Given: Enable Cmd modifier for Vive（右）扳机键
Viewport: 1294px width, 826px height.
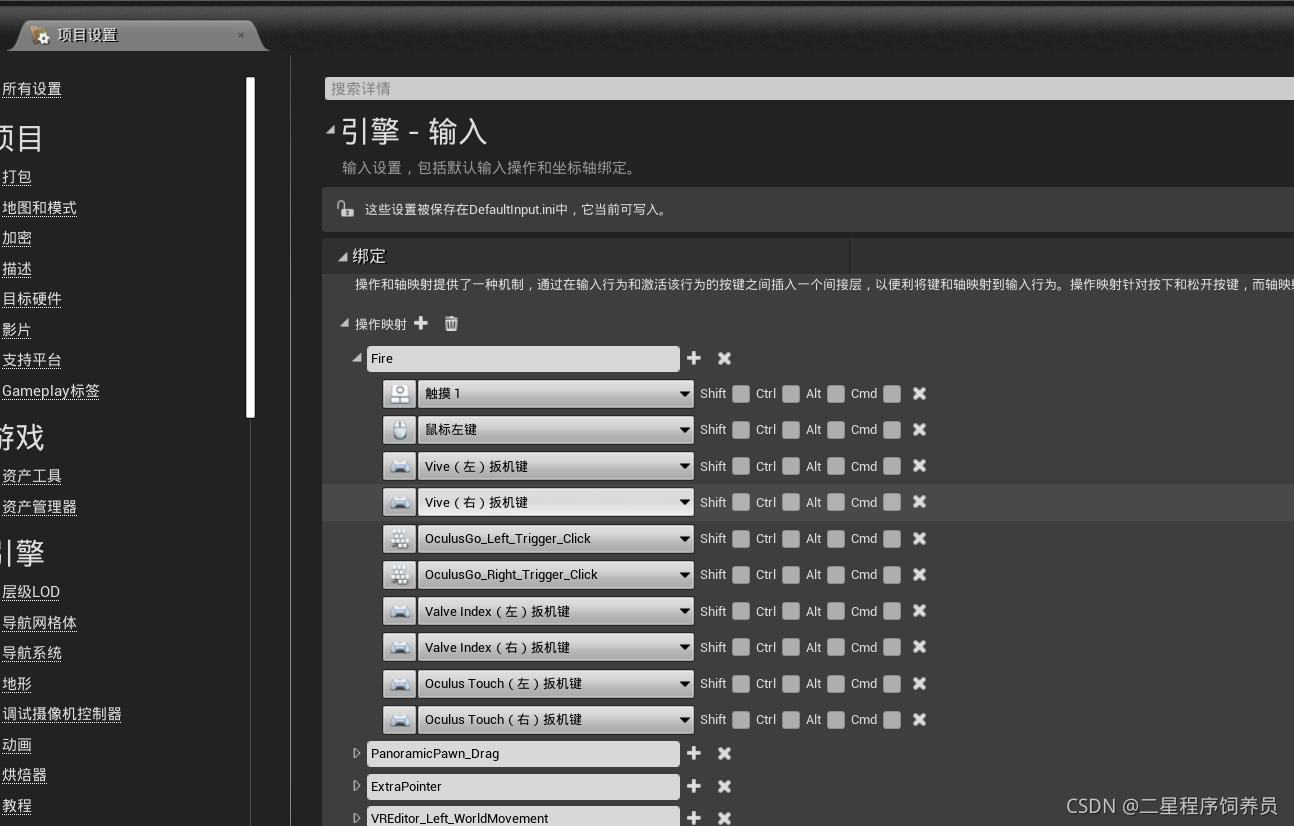Looking at the screenshot, I should [x=891, y=502].
